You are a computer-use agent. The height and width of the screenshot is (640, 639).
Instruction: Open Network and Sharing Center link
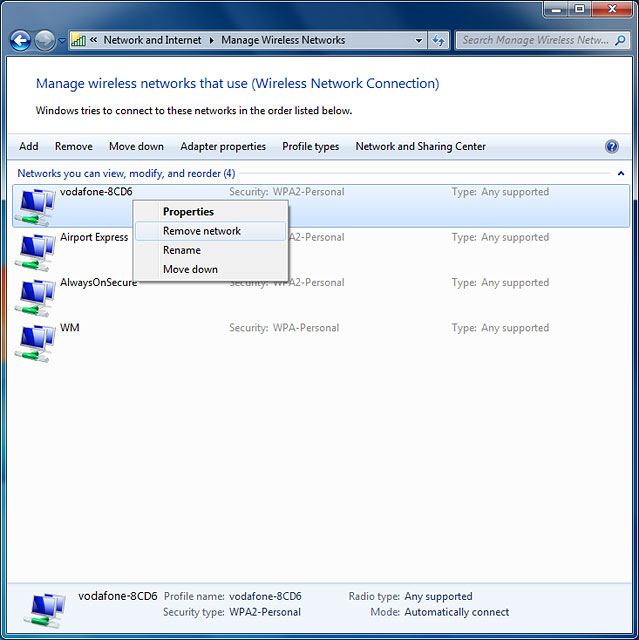pos(420,146)
